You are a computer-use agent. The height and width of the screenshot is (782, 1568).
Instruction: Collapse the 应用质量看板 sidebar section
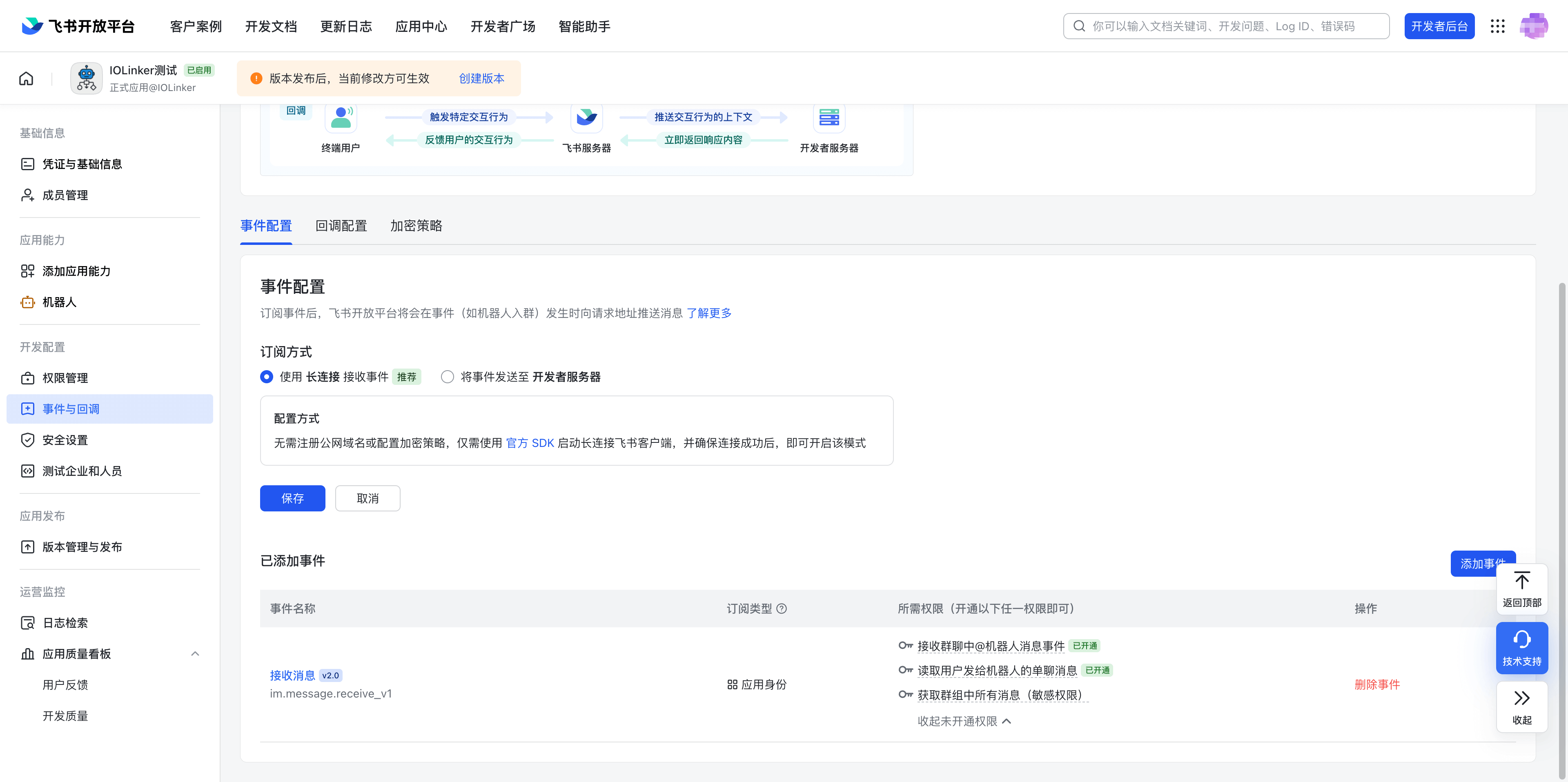pos(195,653)
